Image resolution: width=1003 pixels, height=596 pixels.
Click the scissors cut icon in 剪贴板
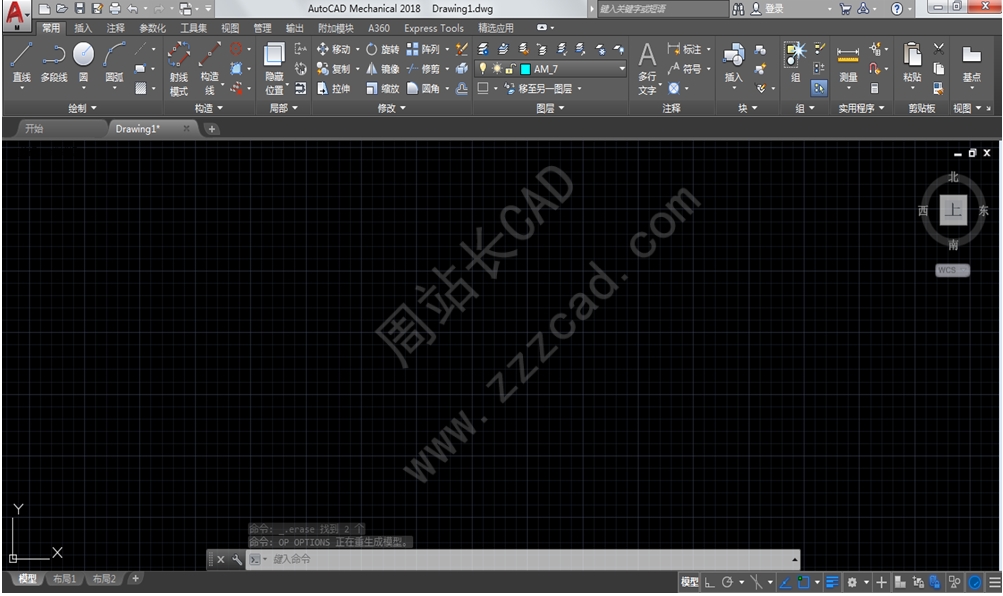[x=938, y=49]
